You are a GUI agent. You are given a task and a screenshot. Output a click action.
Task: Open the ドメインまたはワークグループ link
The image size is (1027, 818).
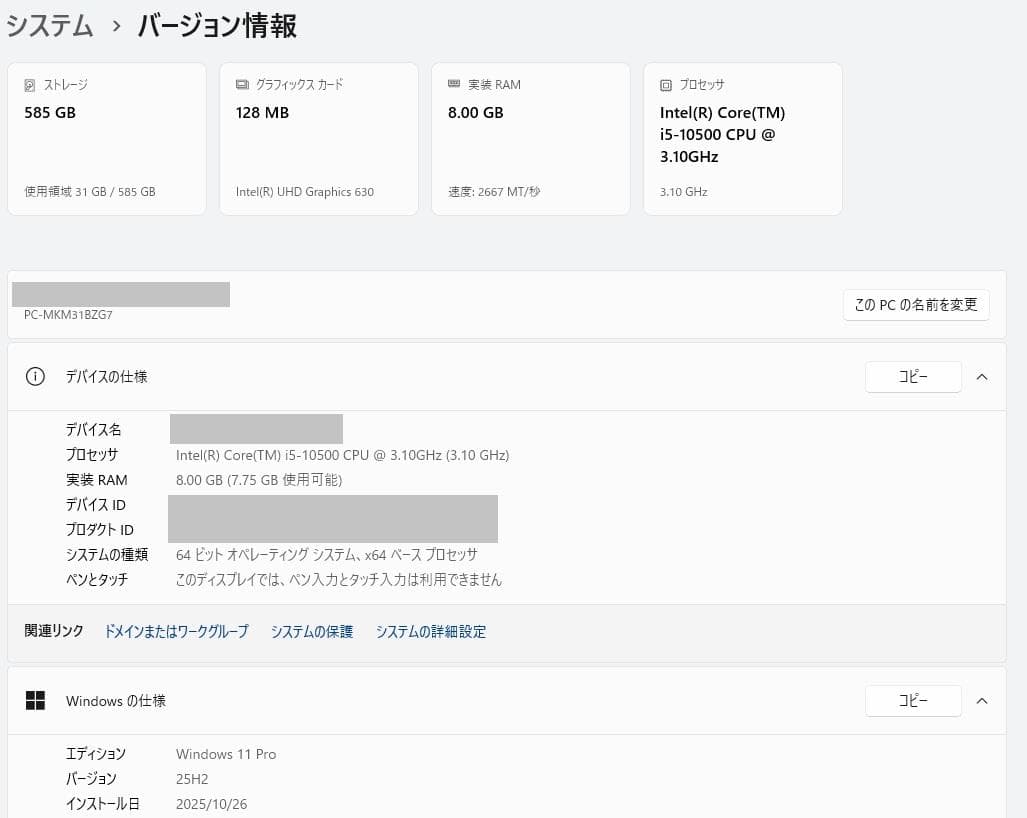(176, 631)
